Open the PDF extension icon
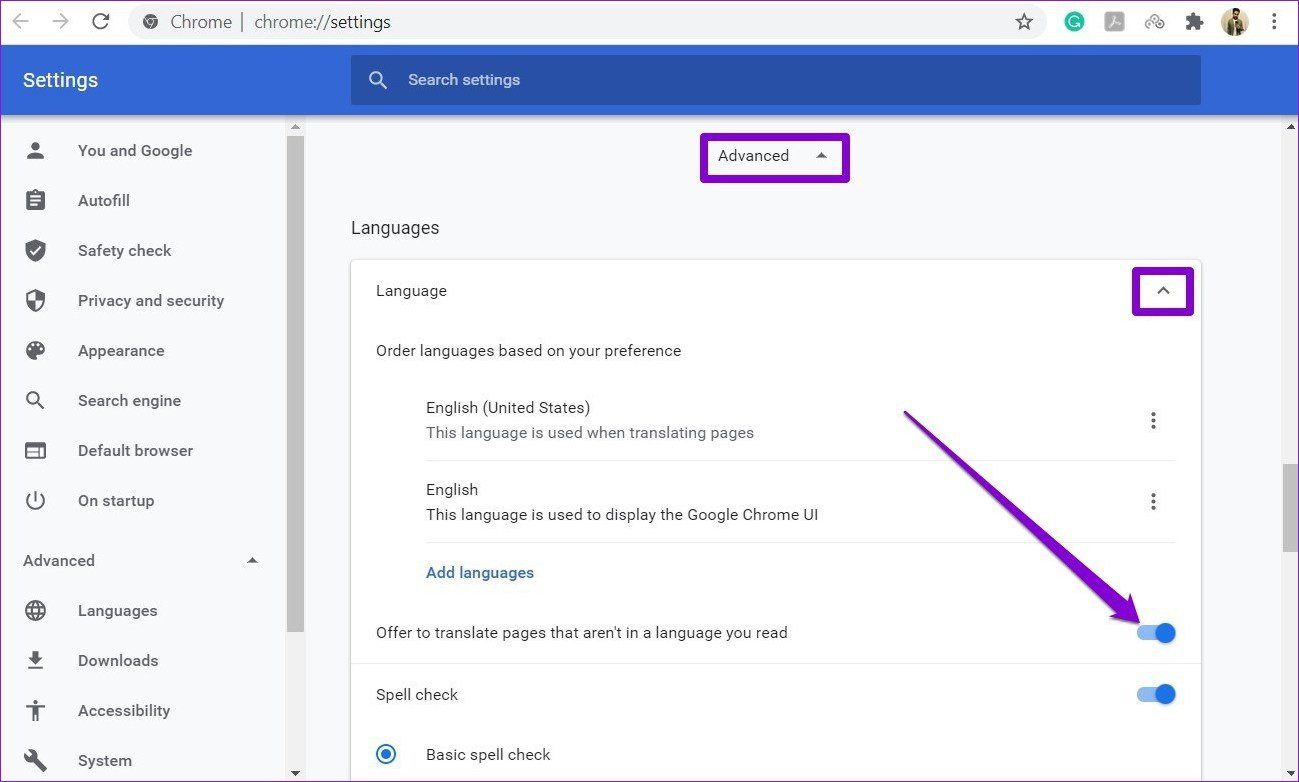1299x782 pixels. point(1114,21)
